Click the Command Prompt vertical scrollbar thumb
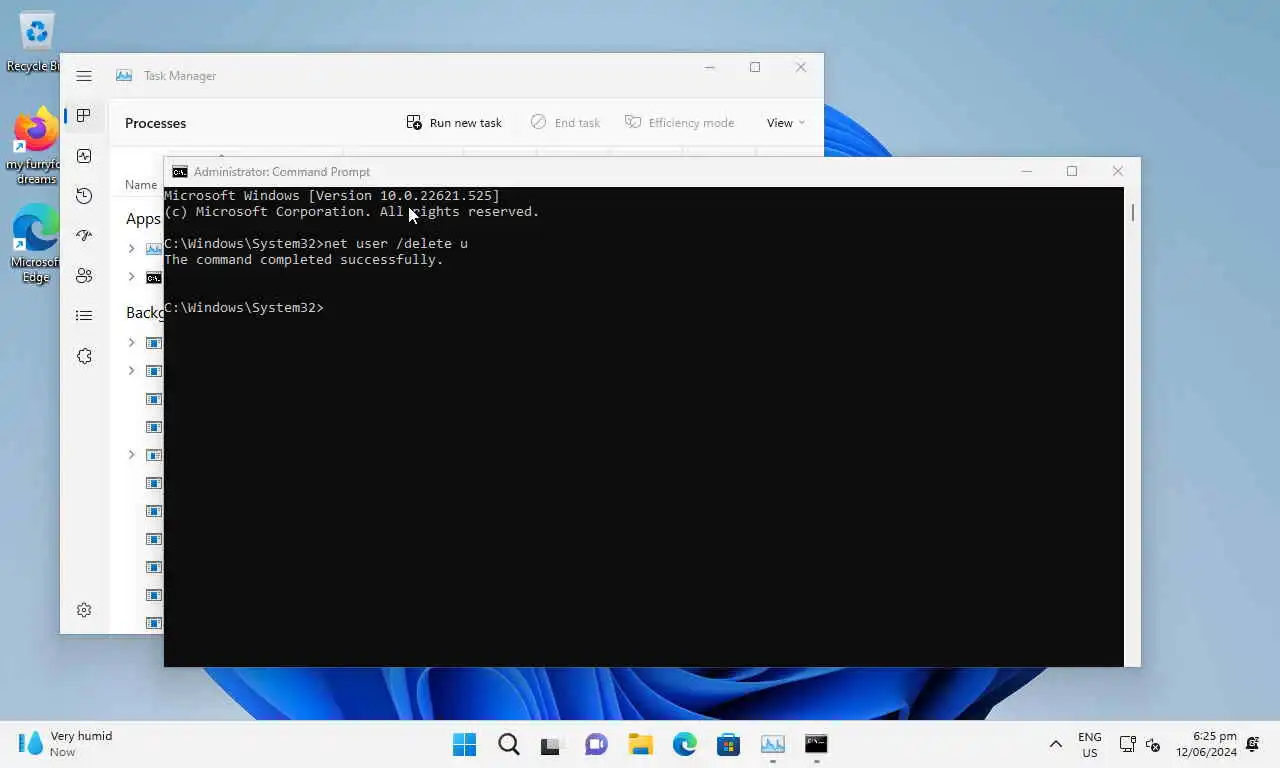 (x=1133, y=212)
